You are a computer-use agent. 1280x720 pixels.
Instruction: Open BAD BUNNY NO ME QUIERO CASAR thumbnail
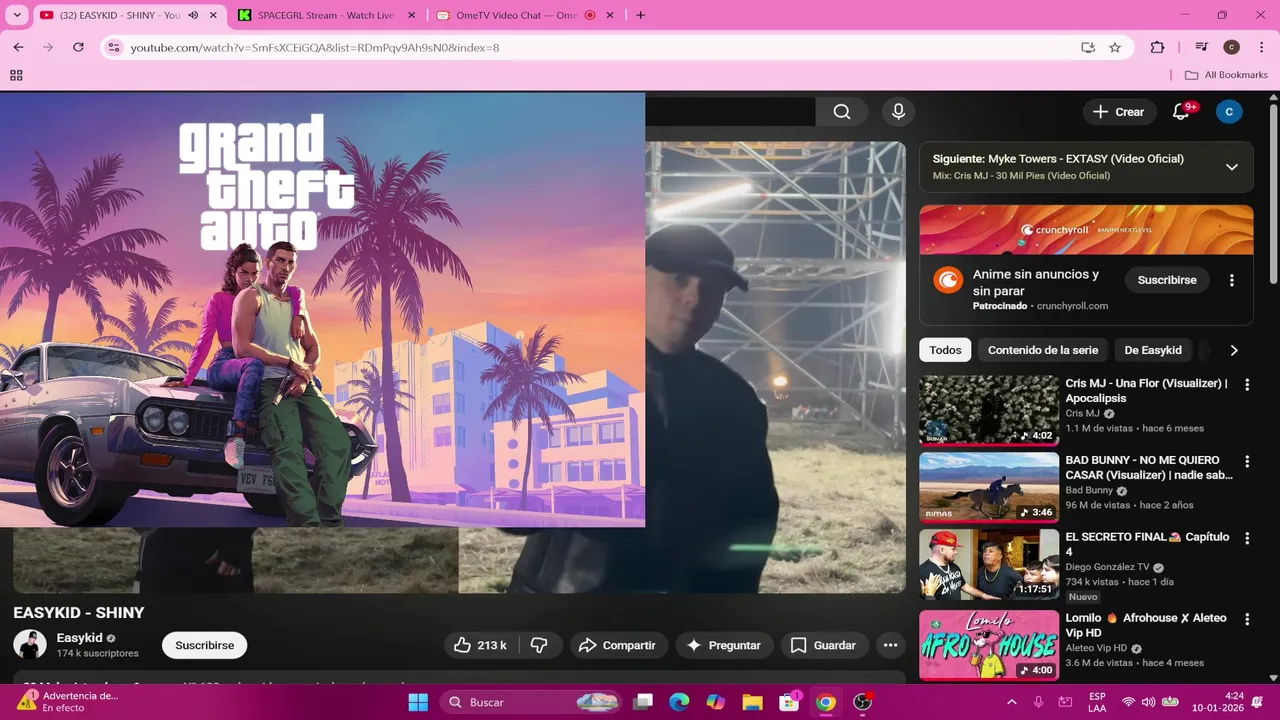point(989,487)
